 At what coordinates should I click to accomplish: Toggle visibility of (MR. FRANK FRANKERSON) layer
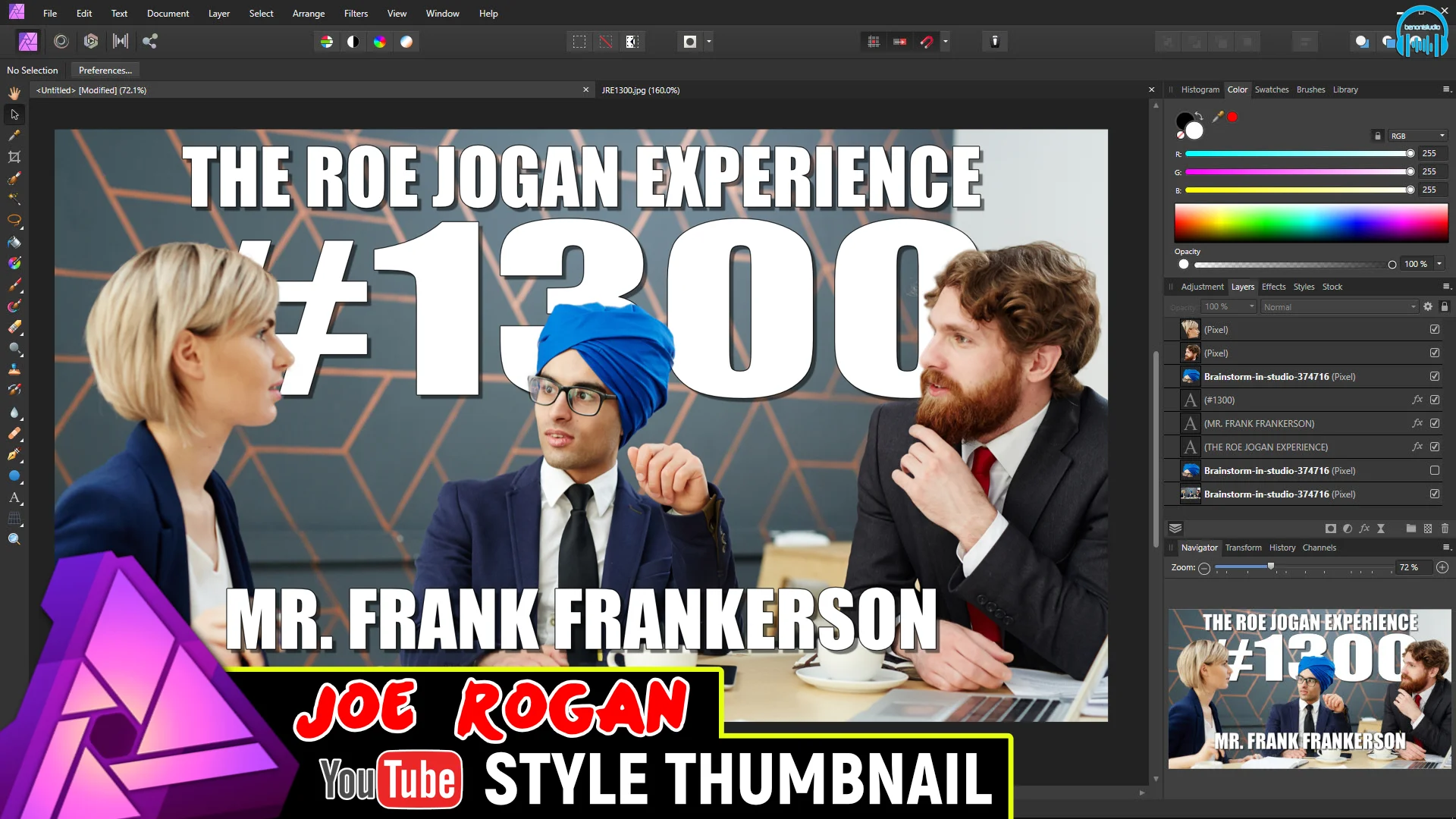tap(1435, 423)
